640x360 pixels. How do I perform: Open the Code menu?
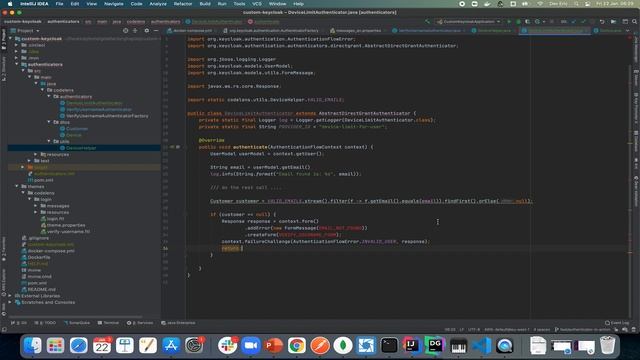[x=136, y=4]
